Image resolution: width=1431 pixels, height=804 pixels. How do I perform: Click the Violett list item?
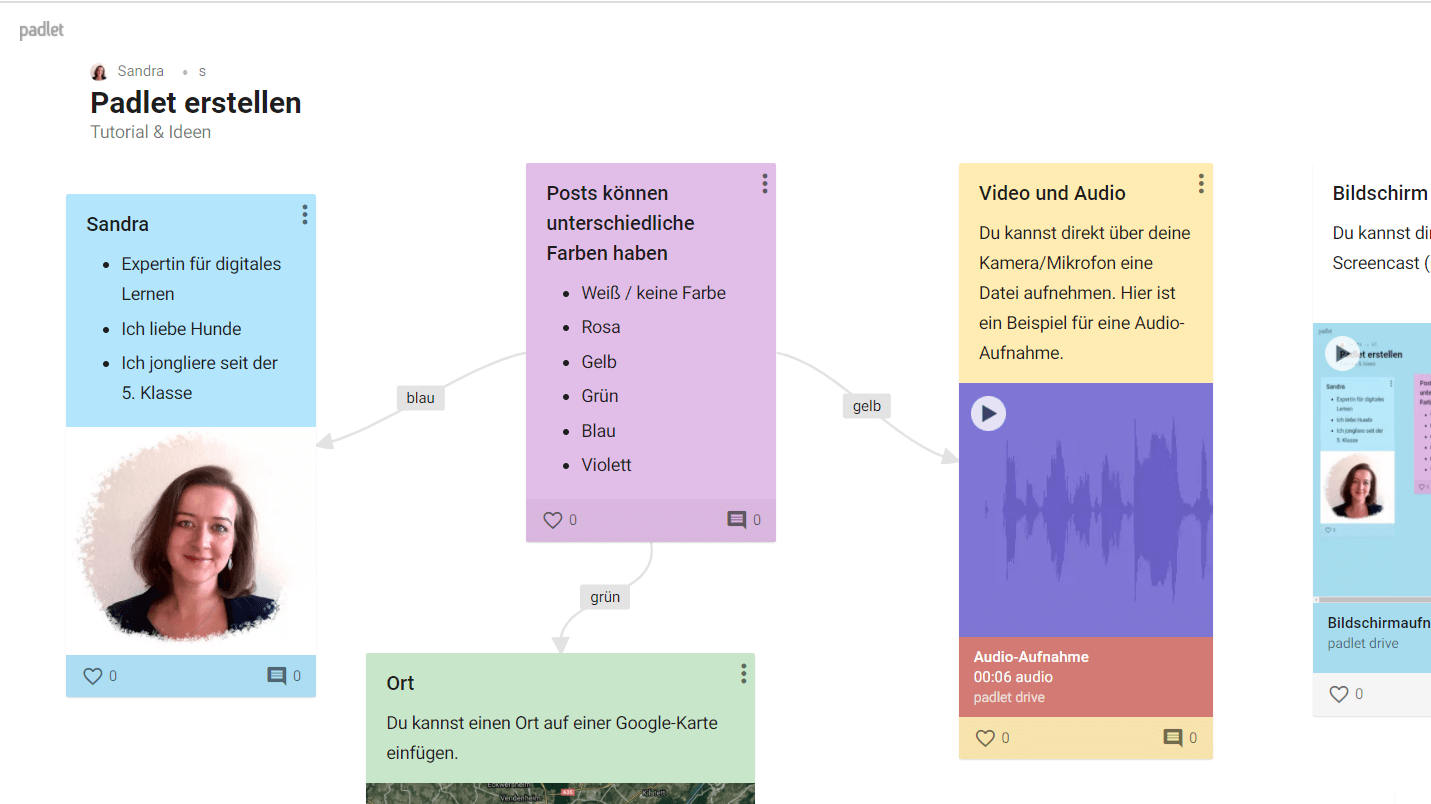(x=607, y=465)
